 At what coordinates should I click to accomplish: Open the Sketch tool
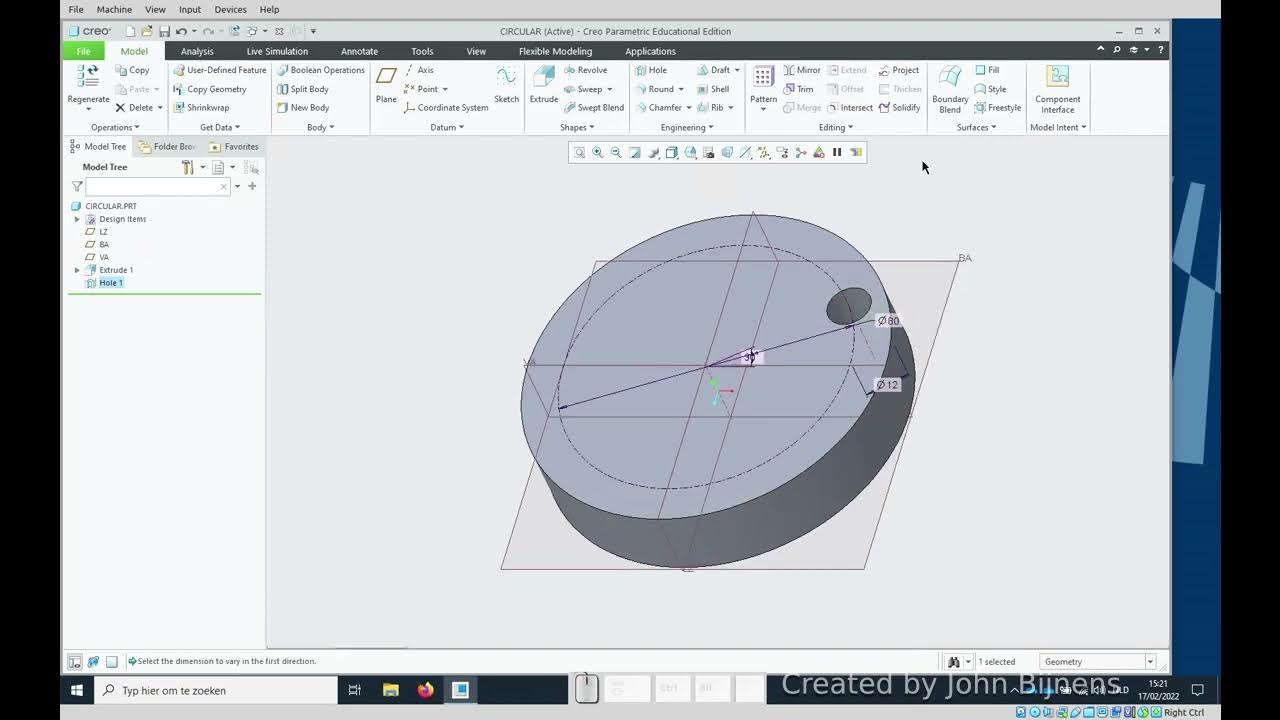(507, 85)
